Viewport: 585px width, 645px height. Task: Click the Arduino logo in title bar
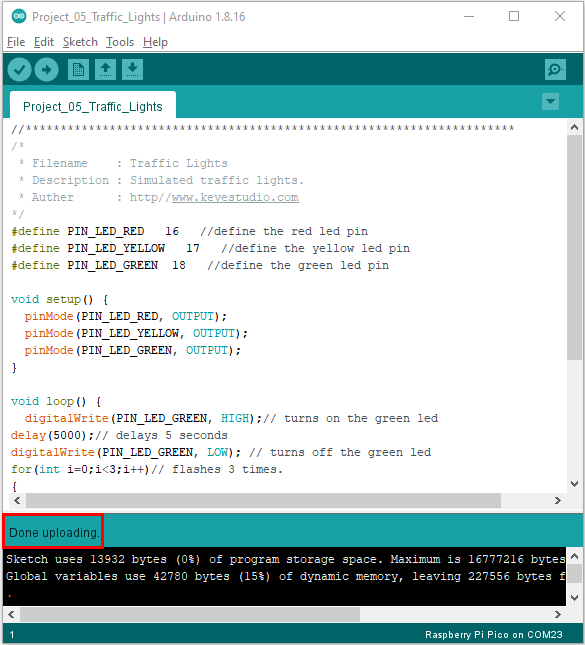click(x=19, y=16)
